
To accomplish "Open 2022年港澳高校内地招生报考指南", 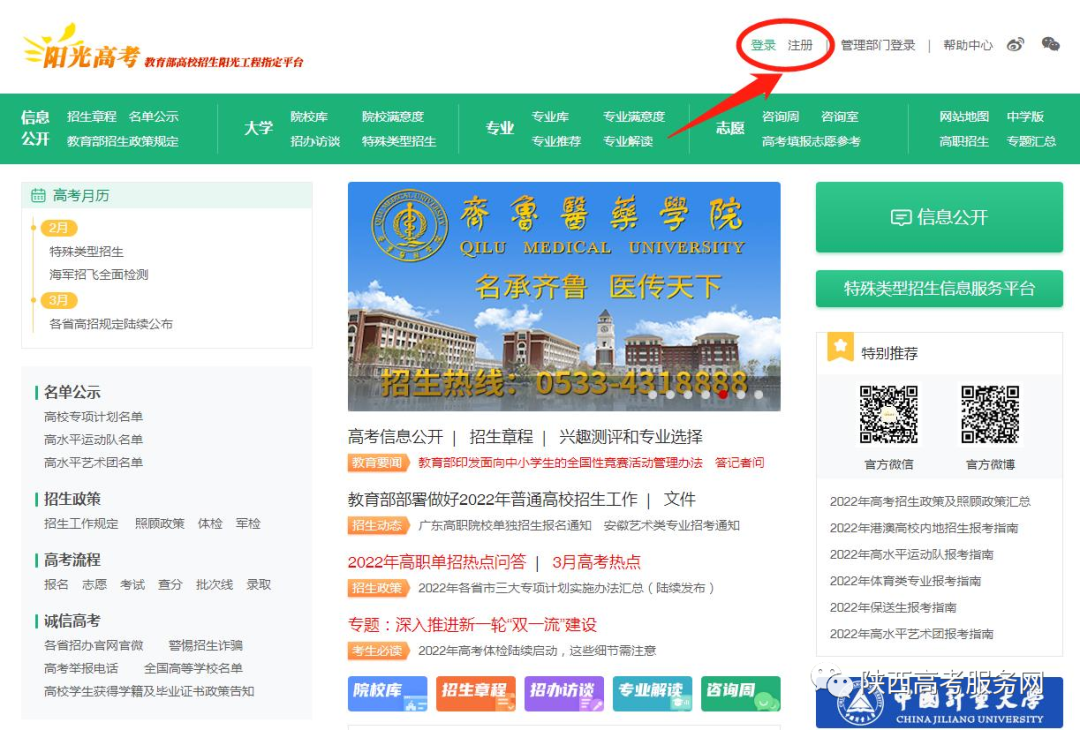I will point(924,528).
